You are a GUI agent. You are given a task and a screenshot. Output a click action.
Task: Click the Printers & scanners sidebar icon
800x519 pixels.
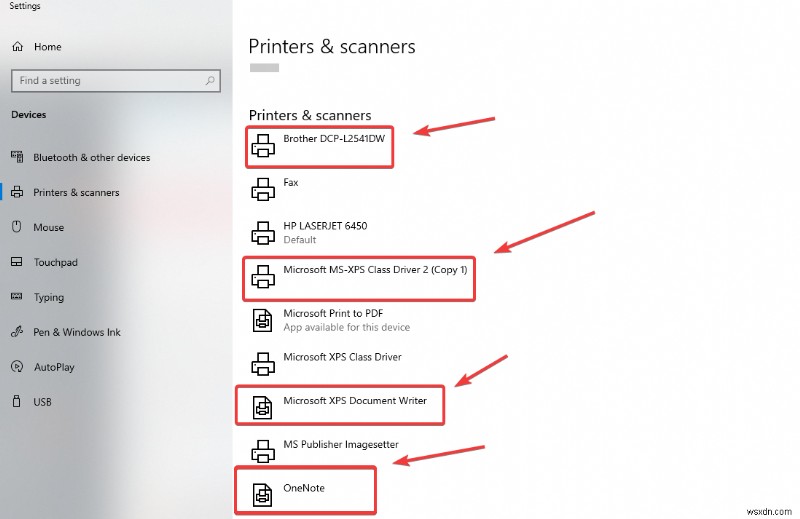tap(17, 192)
